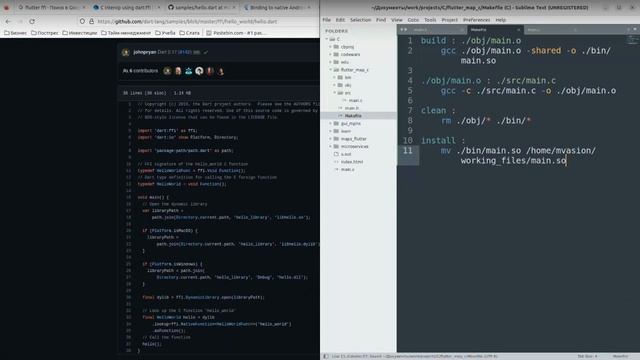Click the panel switcher icon in Sublime status bar
Screen dimensions: 640x360
point(326,356)
